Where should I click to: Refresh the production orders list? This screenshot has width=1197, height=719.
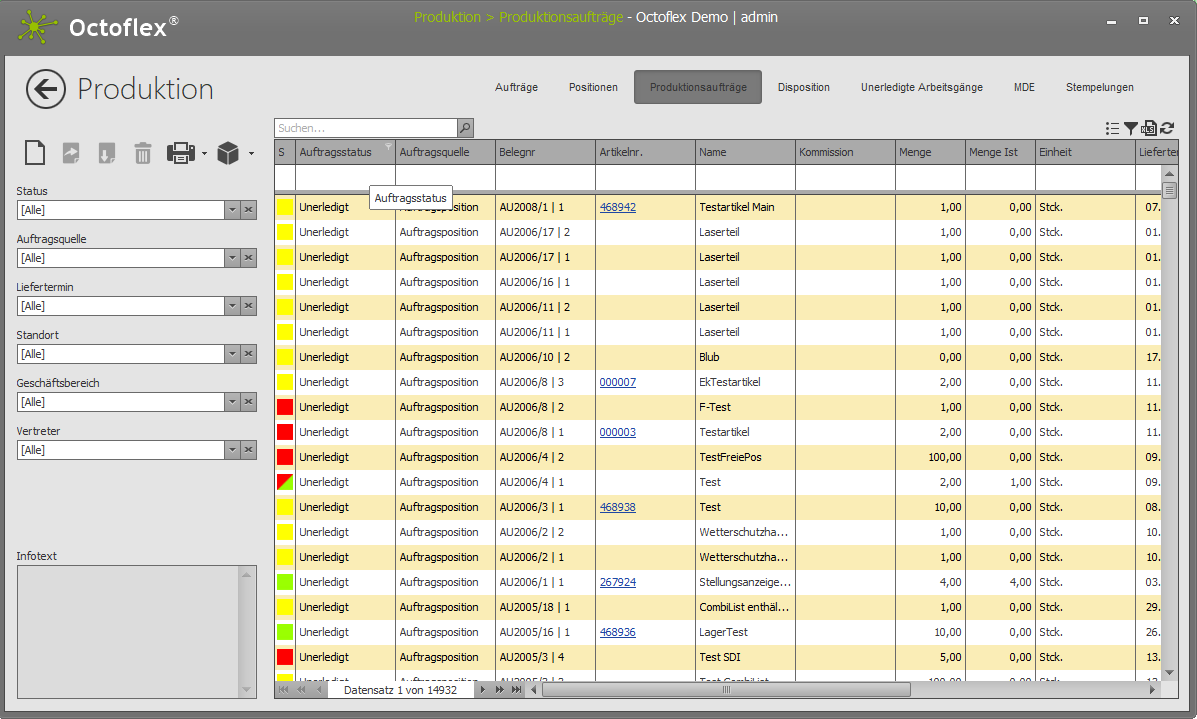1167,128
